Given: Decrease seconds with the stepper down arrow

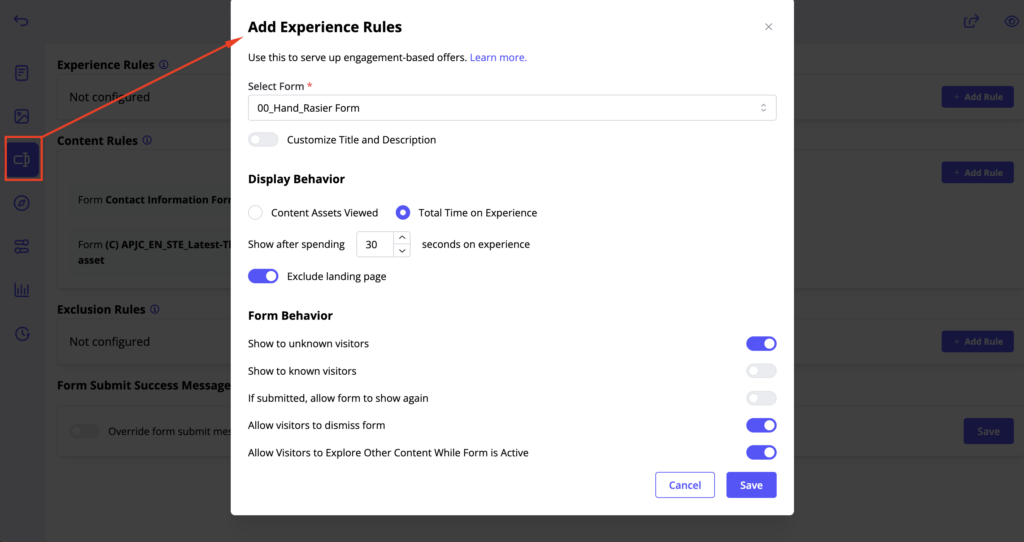Looking at the screenshot, I should [x=402, y=251].
